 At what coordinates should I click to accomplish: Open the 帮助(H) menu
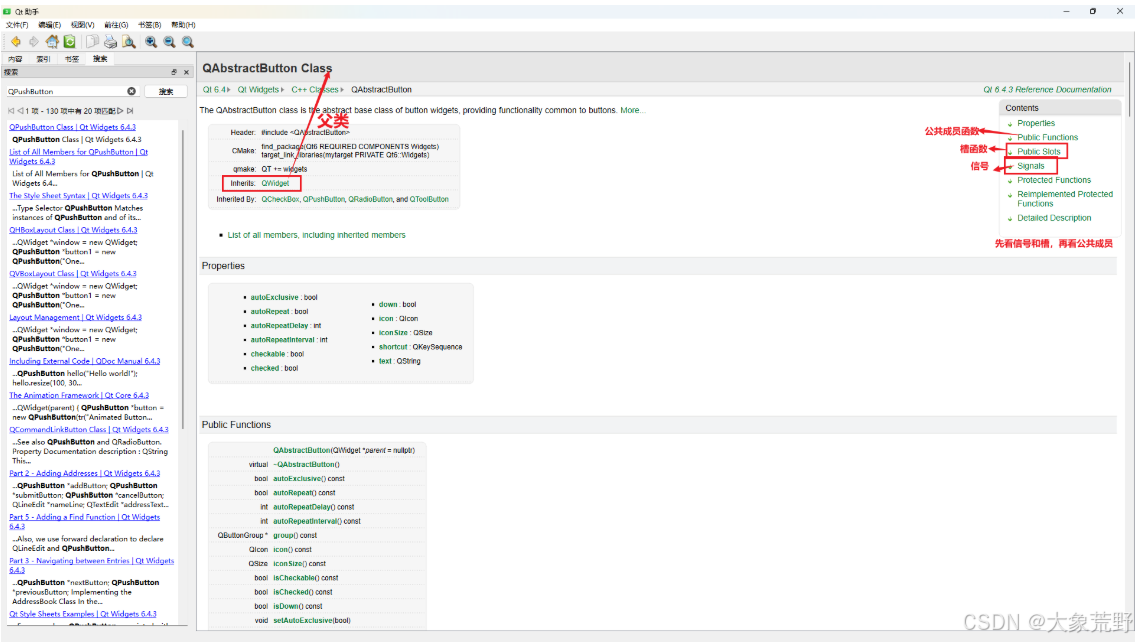[183, 25]
